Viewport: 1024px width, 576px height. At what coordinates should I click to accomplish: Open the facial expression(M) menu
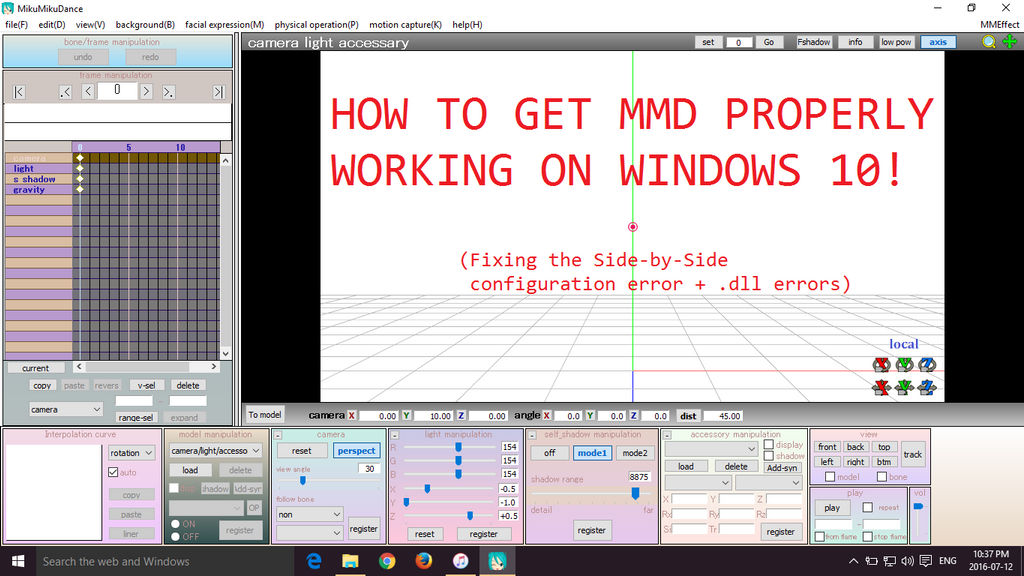click(225, 25)
